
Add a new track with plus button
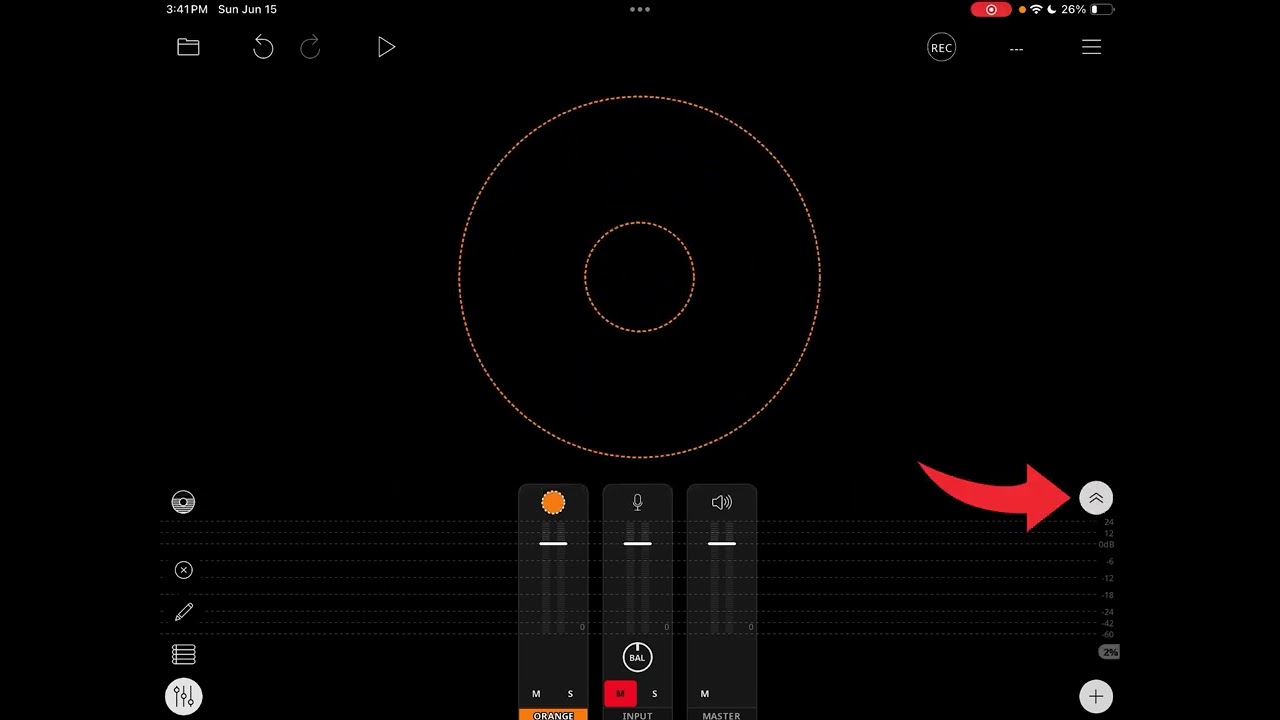point(1096,697)
